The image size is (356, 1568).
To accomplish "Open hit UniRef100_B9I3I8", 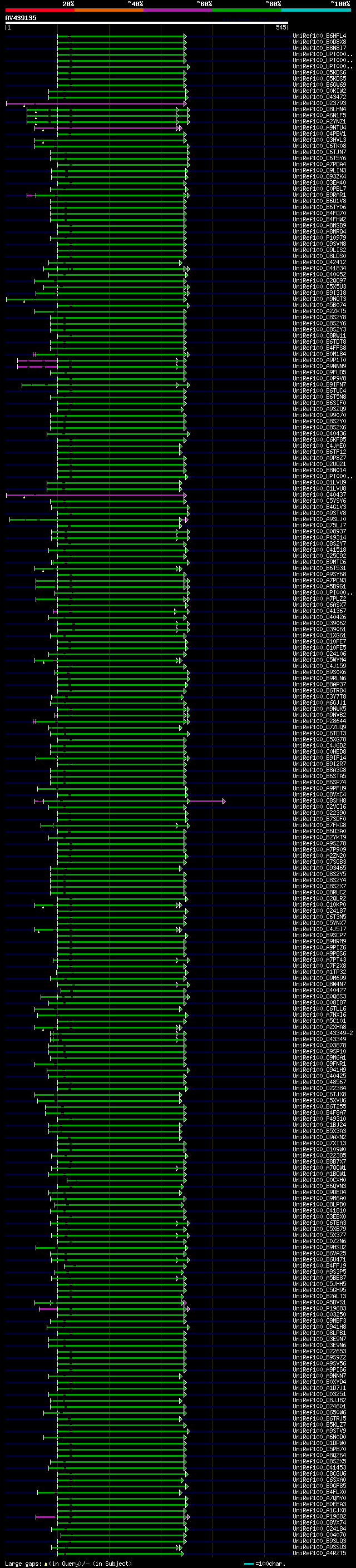I will point(319,293).
